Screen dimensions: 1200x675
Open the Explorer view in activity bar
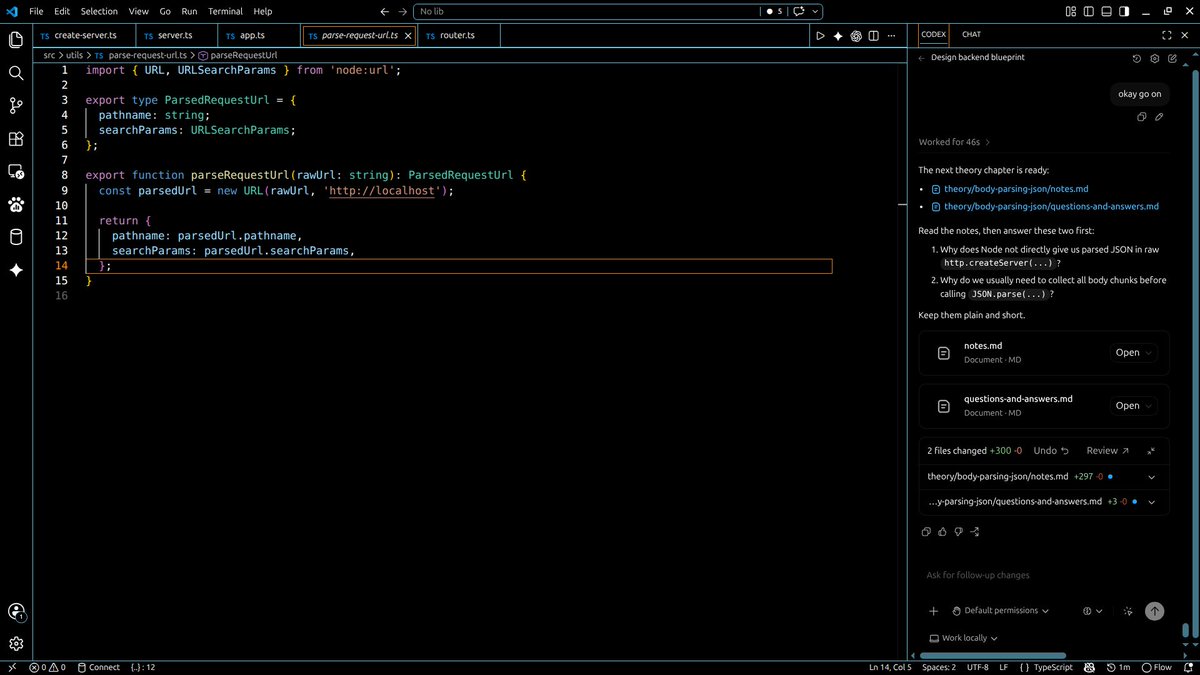tap(16, 40)
